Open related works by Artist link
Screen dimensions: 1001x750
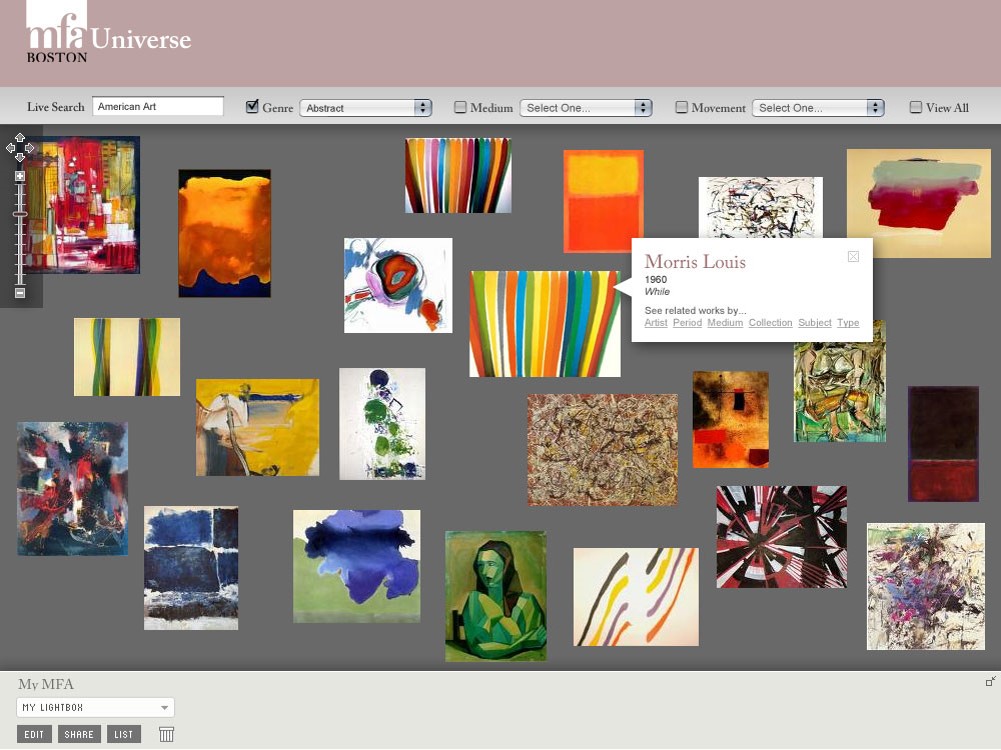click(x=656, y=323)
